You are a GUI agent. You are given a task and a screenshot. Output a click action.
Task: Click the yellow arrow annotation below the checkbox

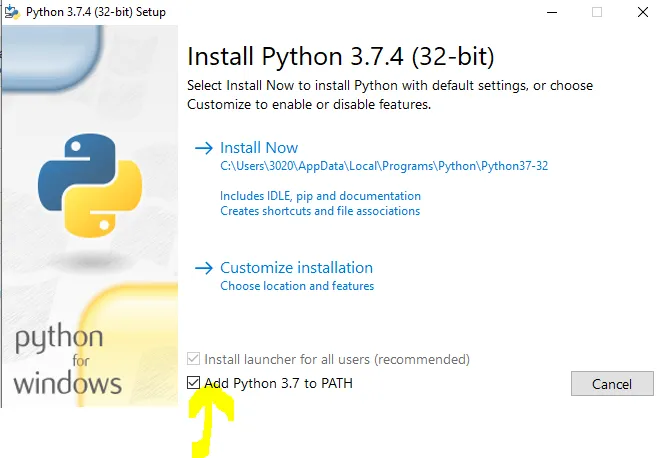pyautogui.click(x=213, y=420)
